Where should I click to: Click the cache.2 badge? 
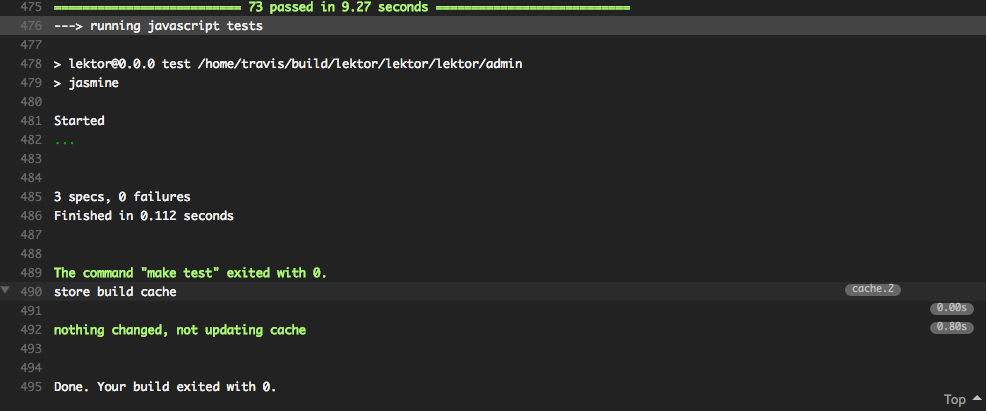(873, 289)
